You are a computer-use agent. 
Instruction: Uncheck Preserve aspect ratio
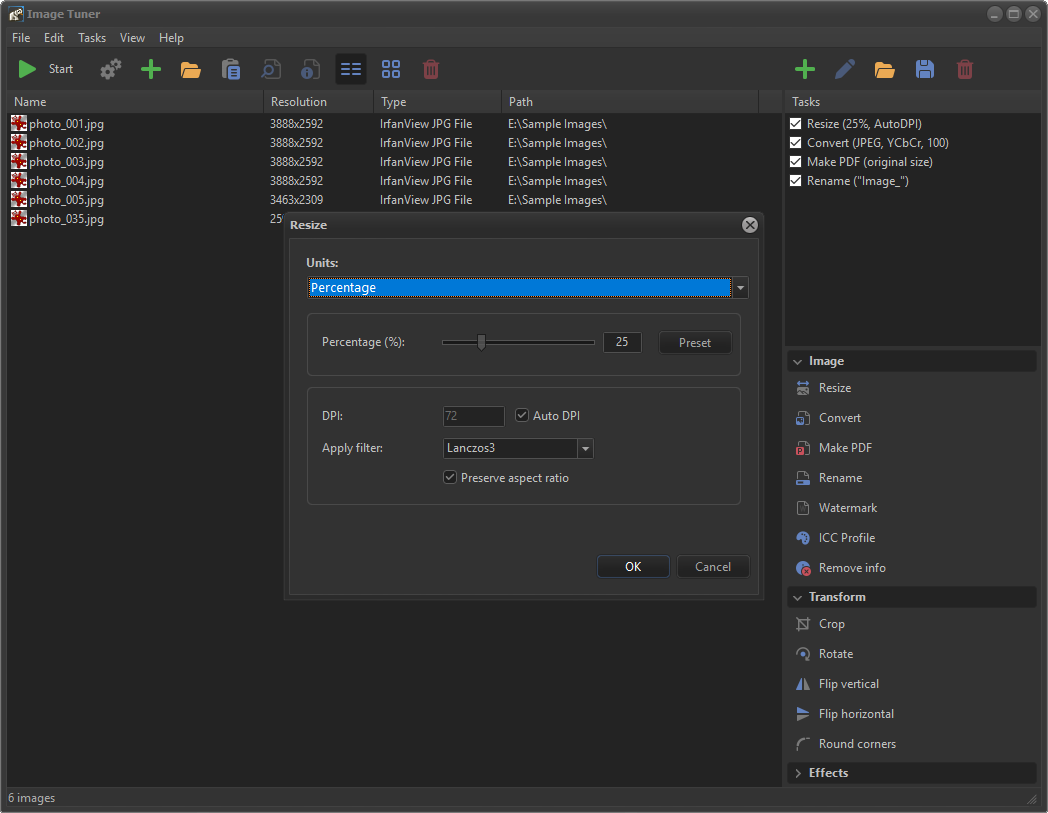click(450, 478)
